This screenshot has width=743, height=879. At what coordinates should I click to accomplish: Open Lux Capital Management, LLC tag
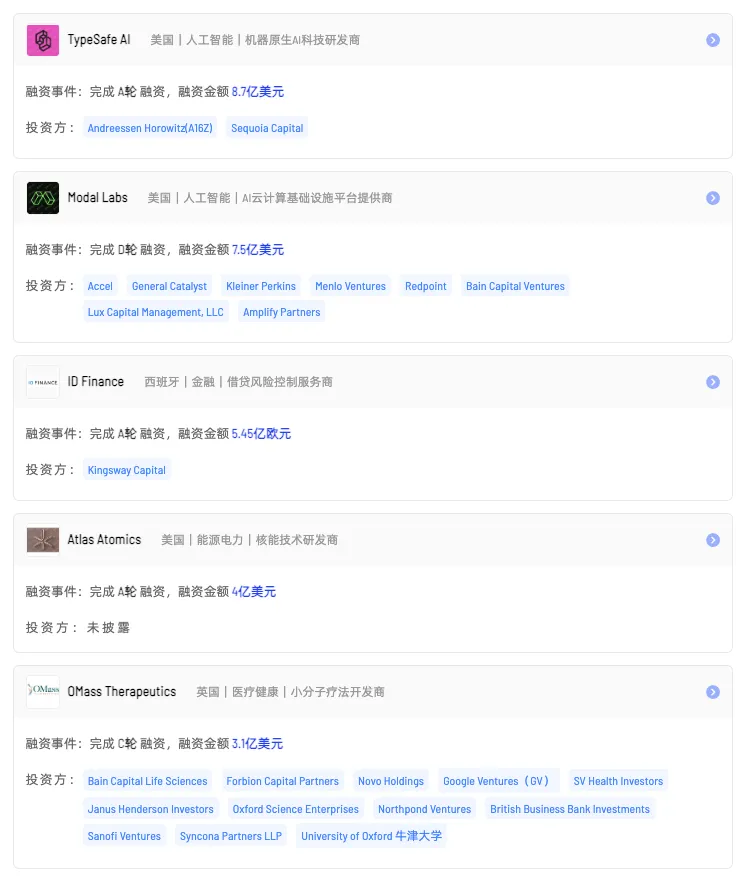(x=155, y=312)
